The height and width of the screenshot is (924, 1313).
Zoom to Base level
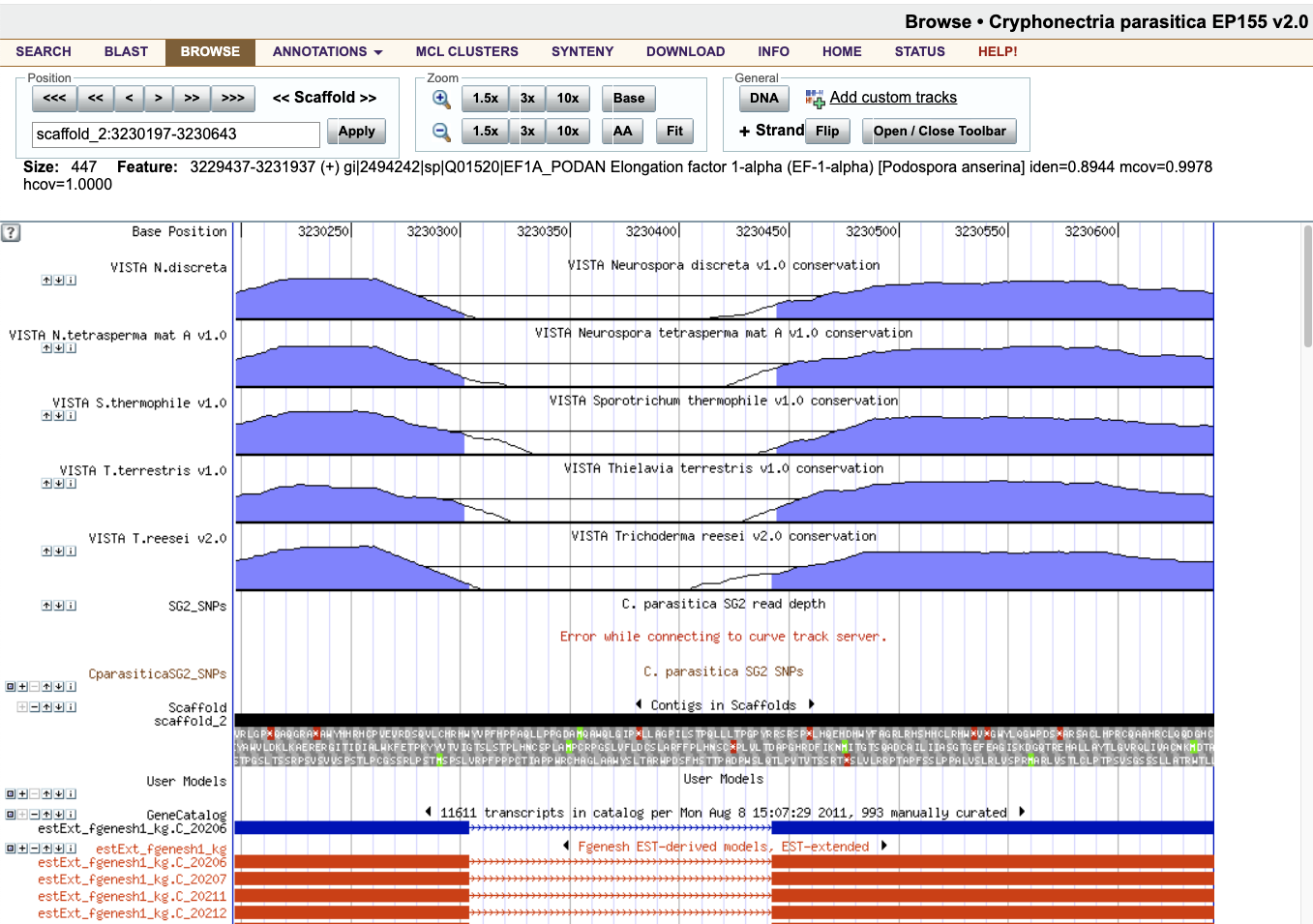(x=629, y=99)
